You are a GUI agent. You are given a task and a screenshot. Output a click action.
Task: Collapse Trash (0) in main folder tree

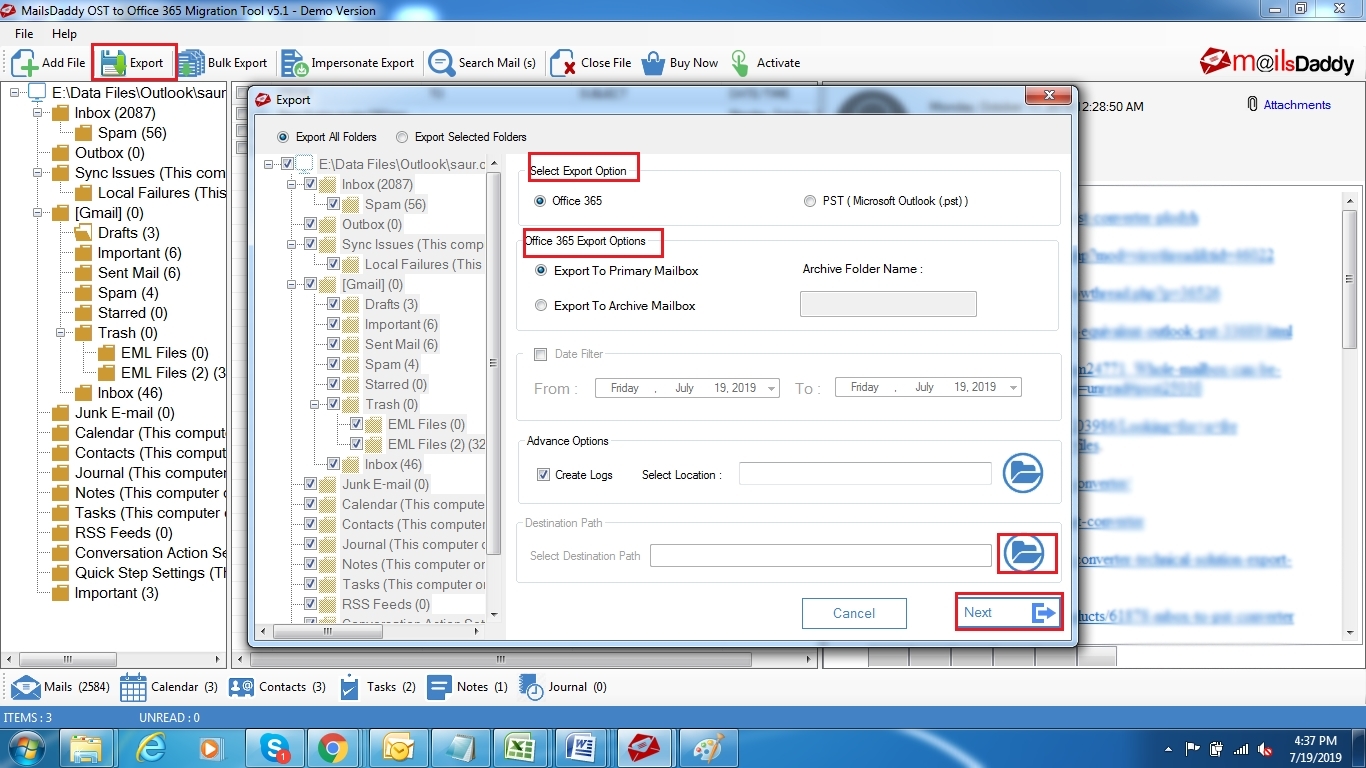[x=61, y=333]
